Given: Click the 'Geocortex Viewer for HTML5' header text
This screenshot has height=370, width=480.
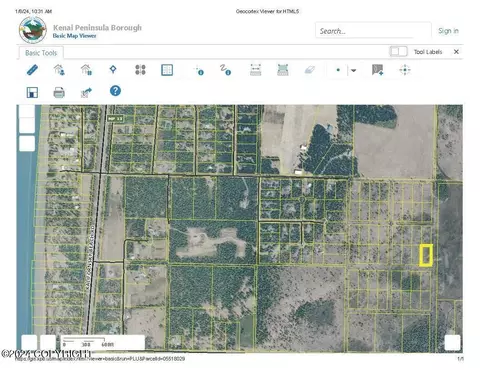Looking at the screenshot, I should click(x=267, y=11).
